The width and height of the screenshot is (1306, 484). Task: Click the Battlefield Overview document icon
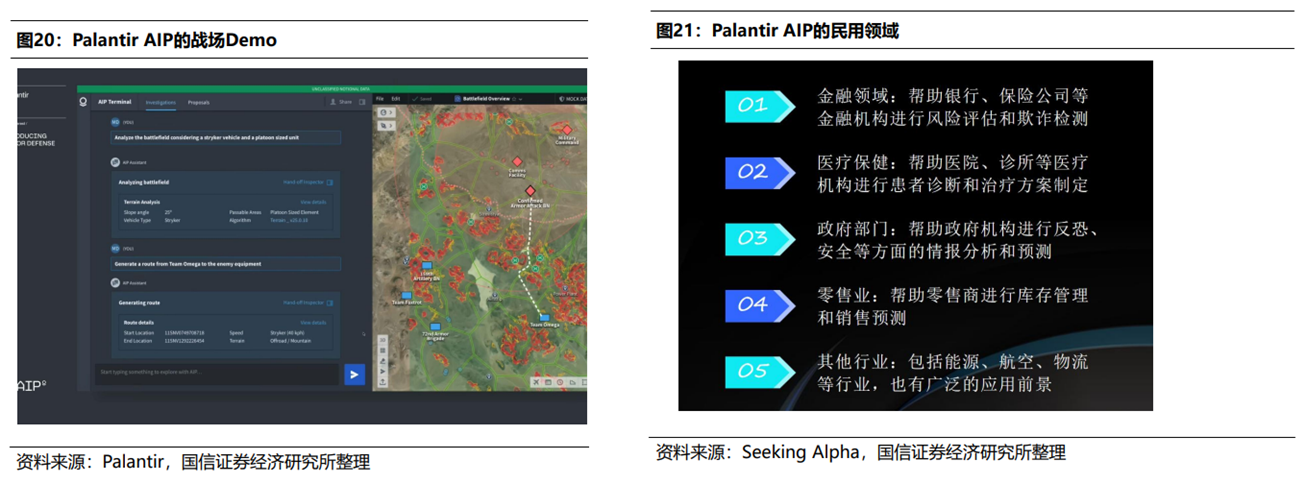point(458,99)
